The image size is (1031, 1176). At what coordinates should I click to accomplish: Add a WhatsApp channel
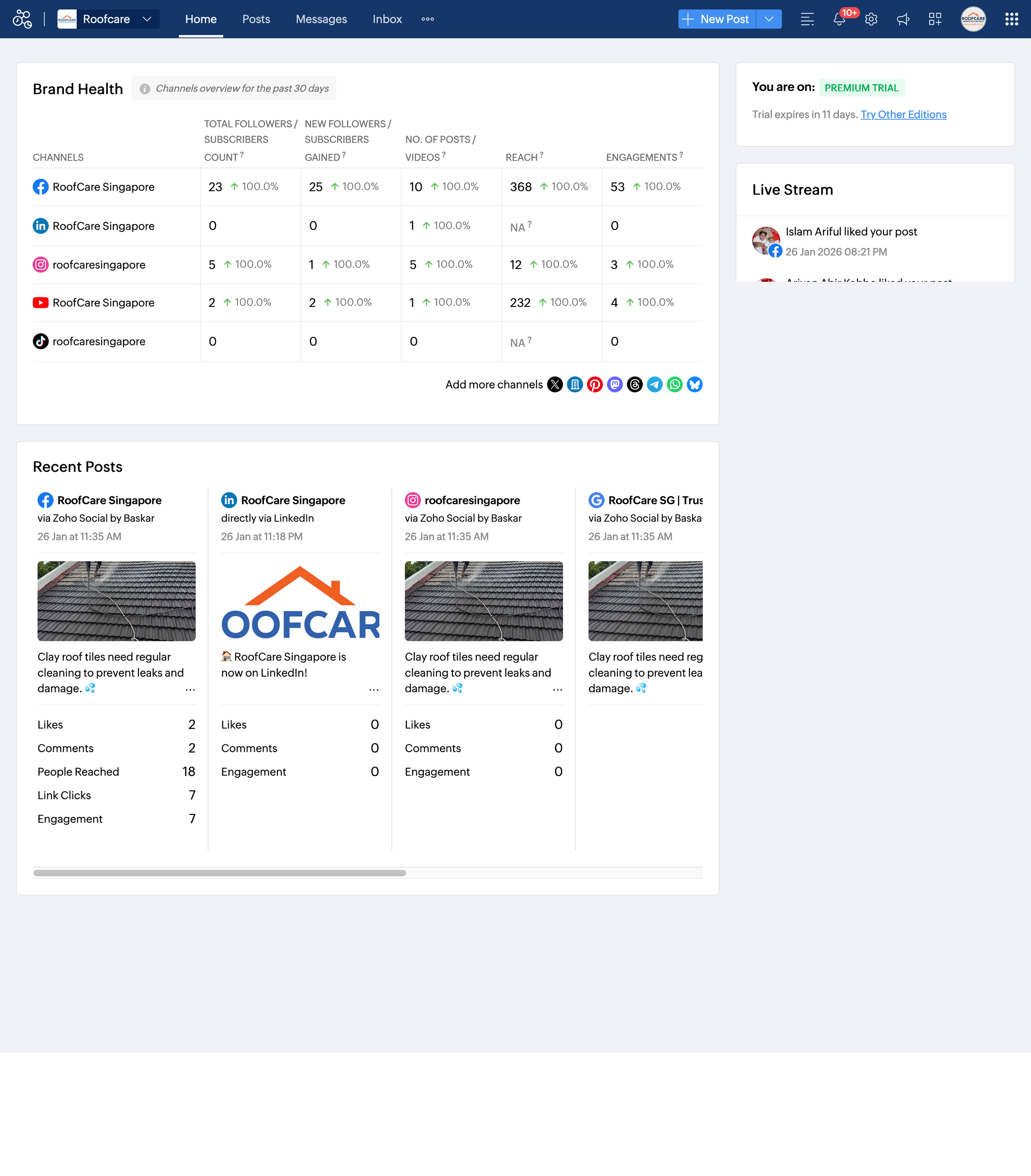point(675,384)
